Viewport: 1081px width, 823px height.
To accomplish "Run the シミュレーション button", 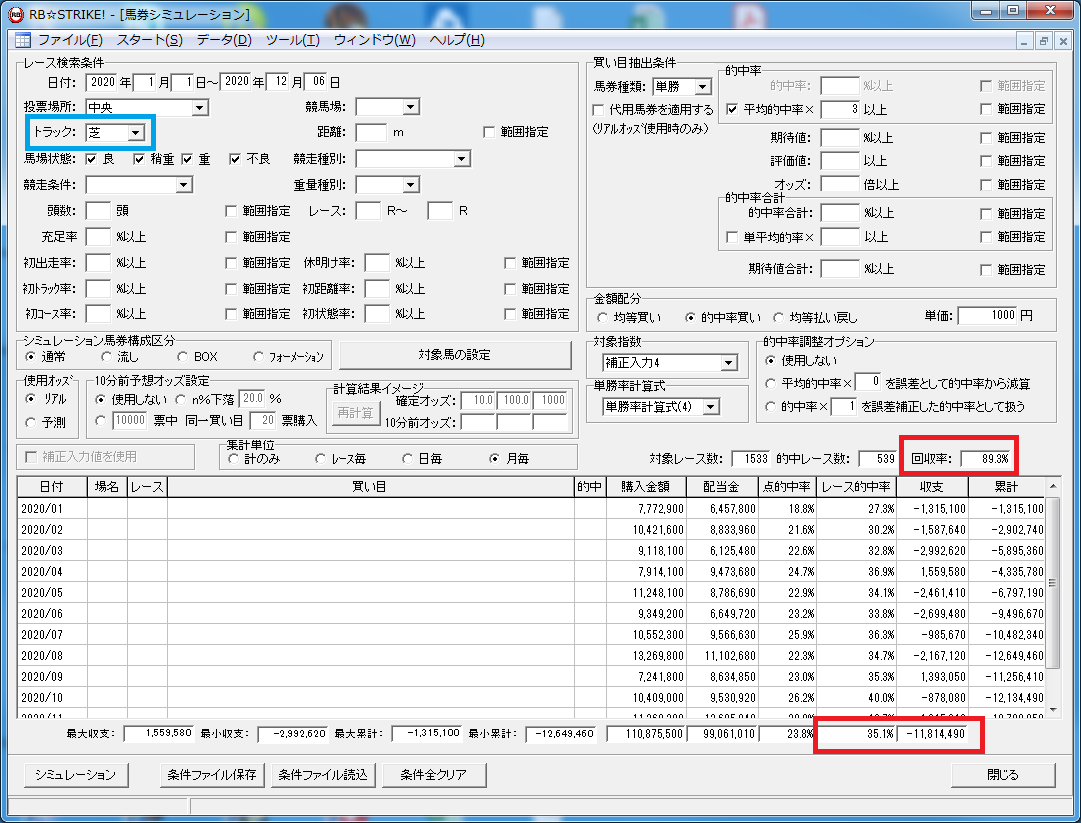I will (x=76, y=775).
